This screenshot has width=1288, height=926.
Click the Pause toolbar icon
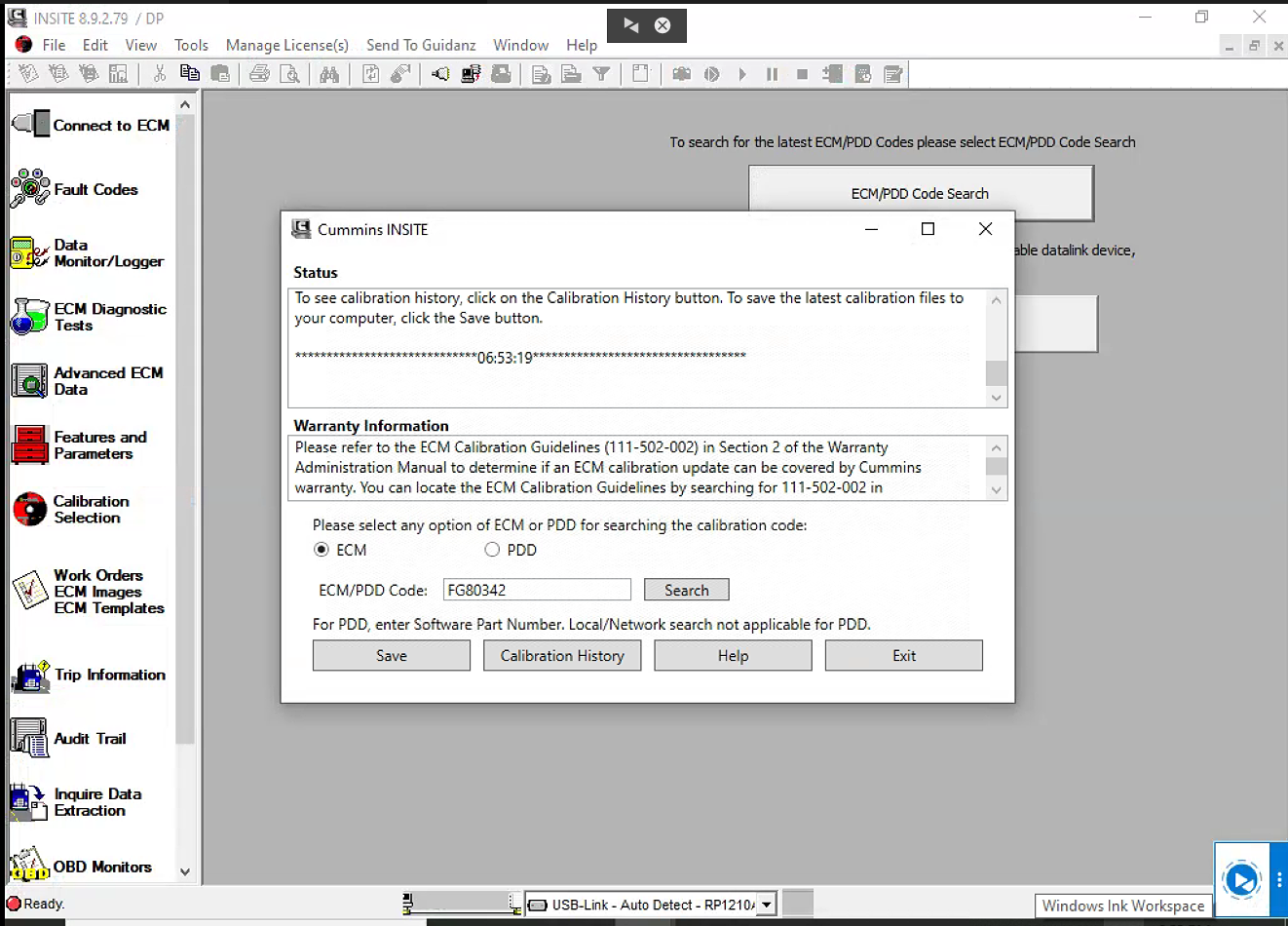(772, 74)
